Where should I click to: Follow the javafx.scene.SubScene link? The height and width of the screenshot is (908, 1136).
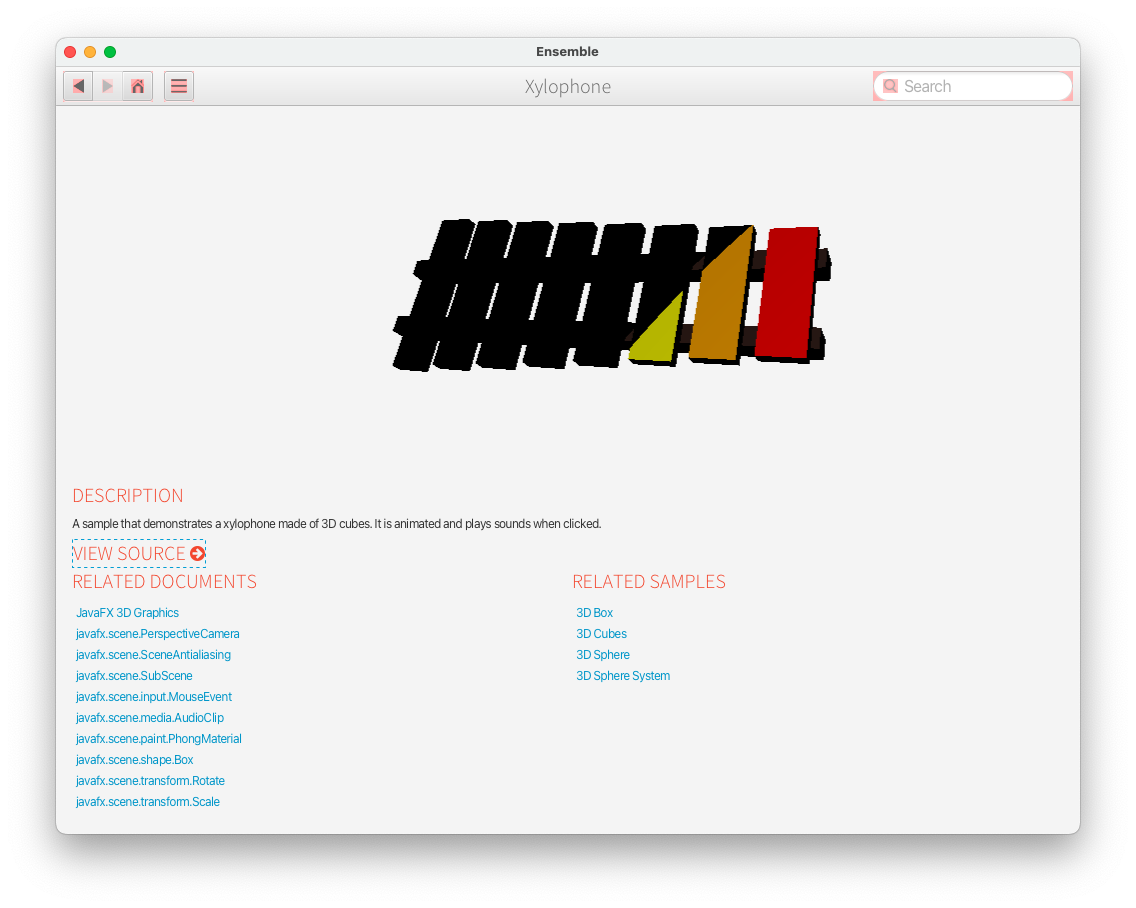click(x=134, y=676)
